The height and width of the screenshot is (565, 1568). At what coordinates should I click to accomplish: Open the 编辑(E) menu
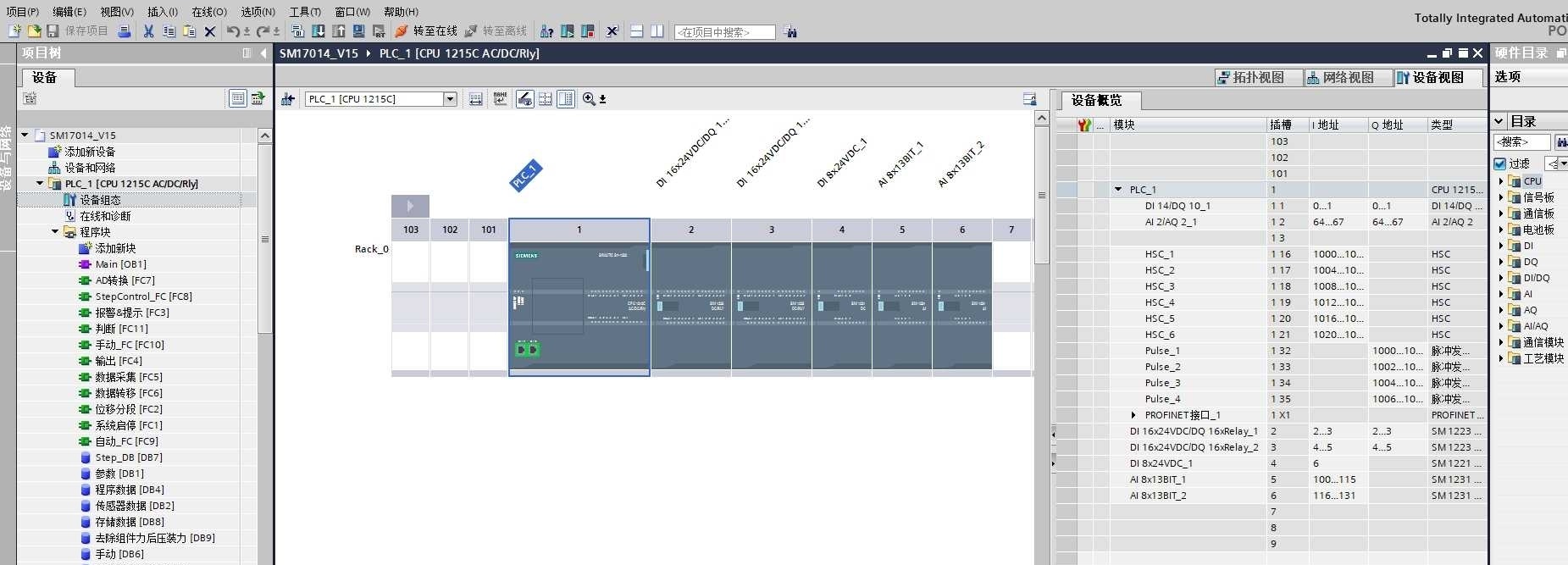click(69, 12)
